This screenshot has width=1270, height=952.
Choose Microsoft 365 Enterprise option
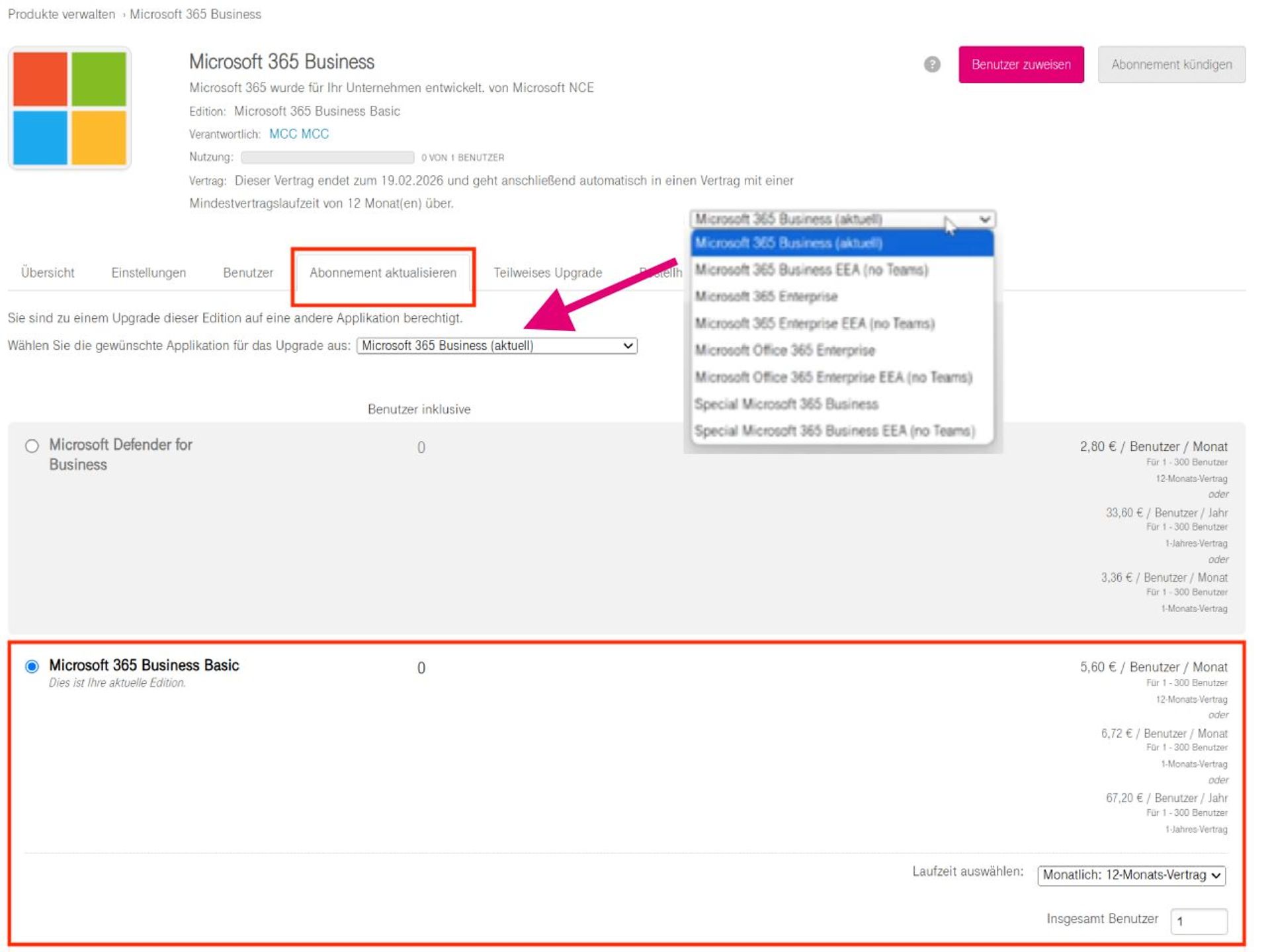point(842,296)
